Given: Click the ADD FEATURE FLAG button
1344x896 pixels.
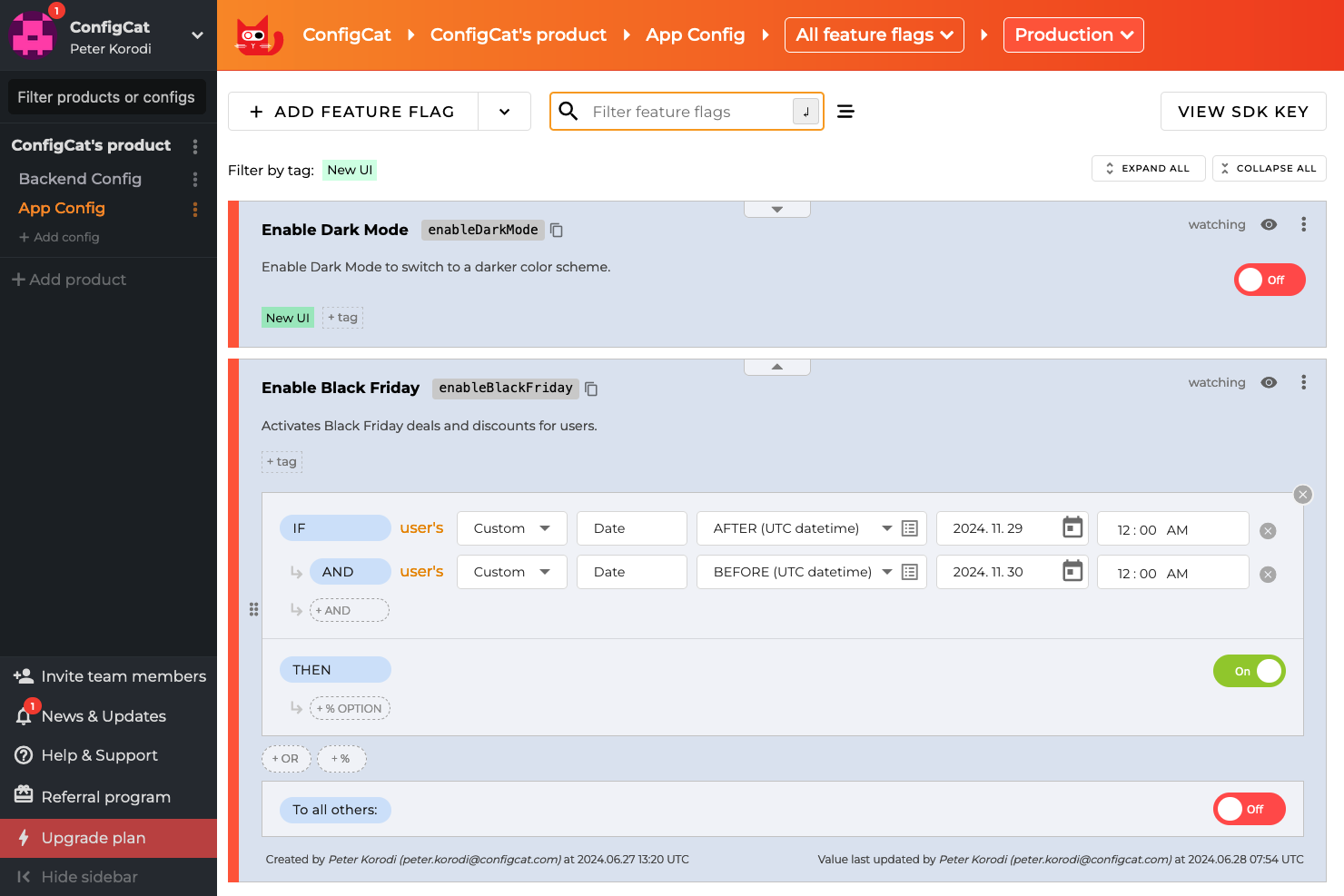Looking at the screenshot, I should (353, 112).
